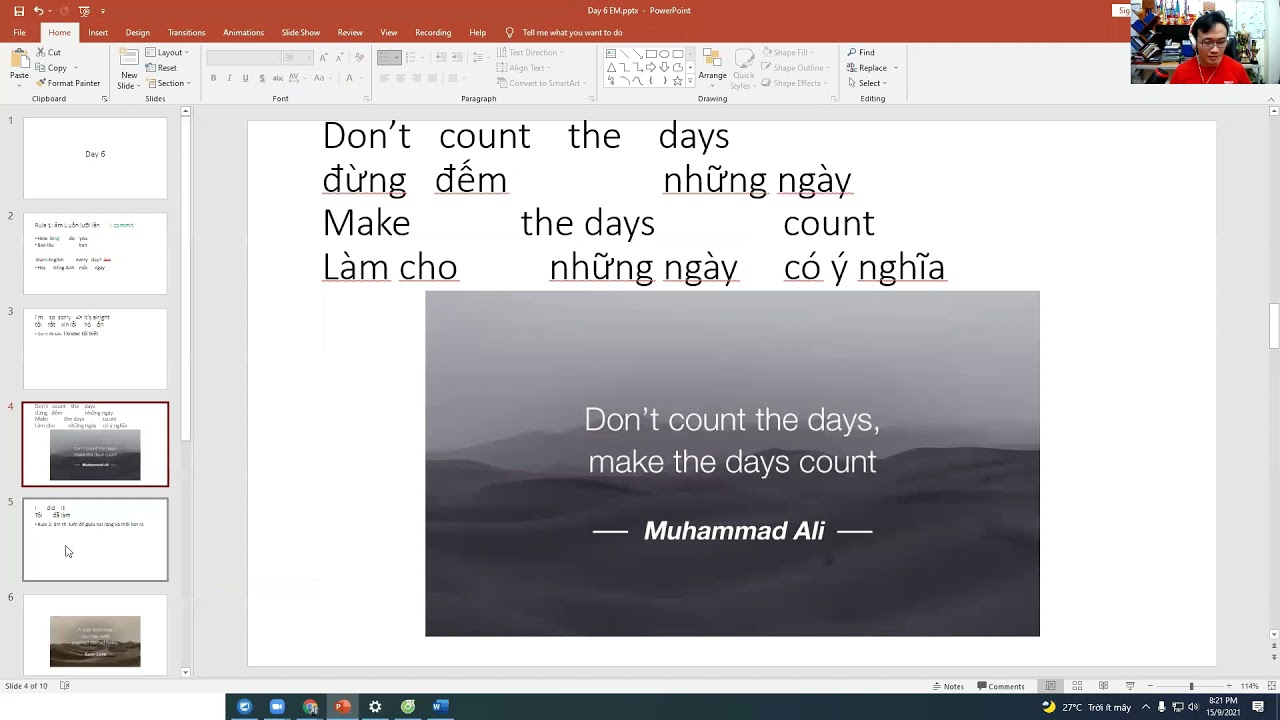
Task: Start slideshow from the quick access toolbar
Action: tap(84, 11)
